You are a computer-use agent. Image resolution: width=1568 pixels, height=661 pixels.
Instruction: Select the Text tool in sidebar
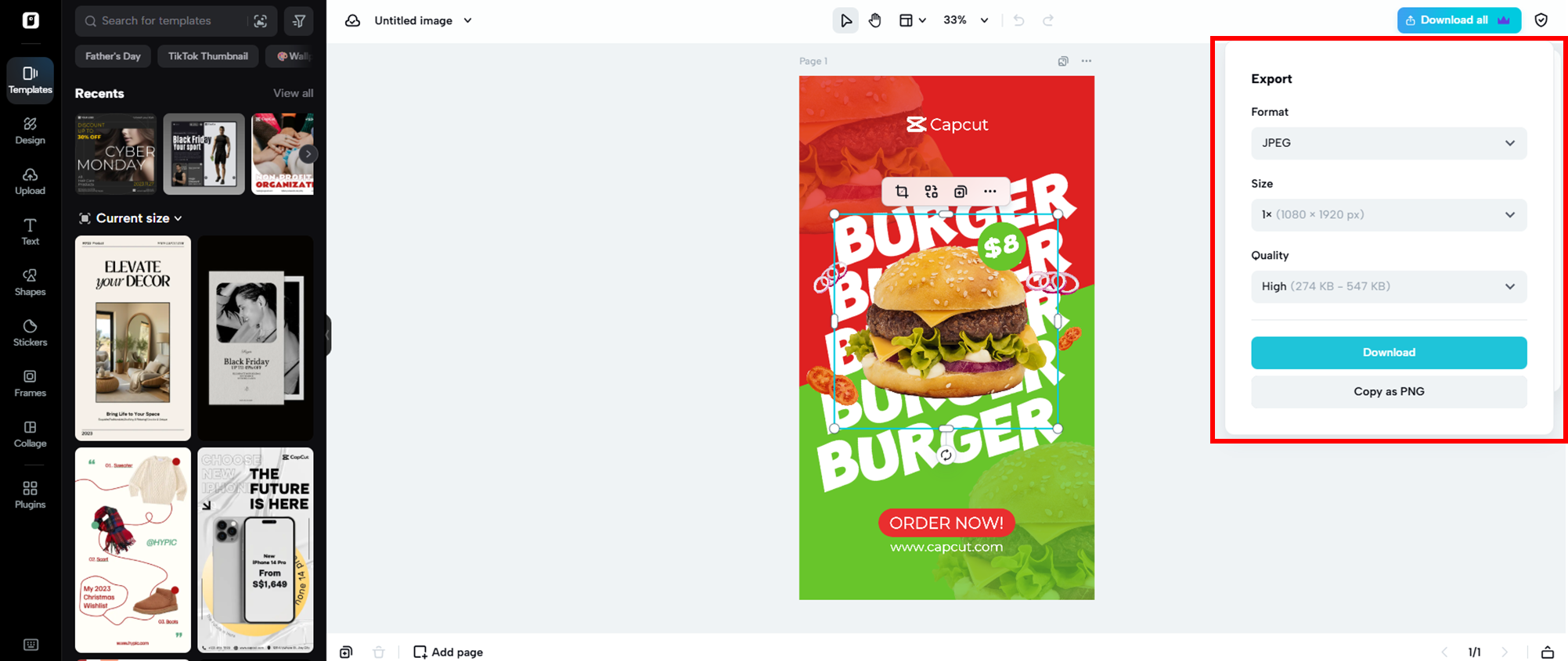coord(30,232)
